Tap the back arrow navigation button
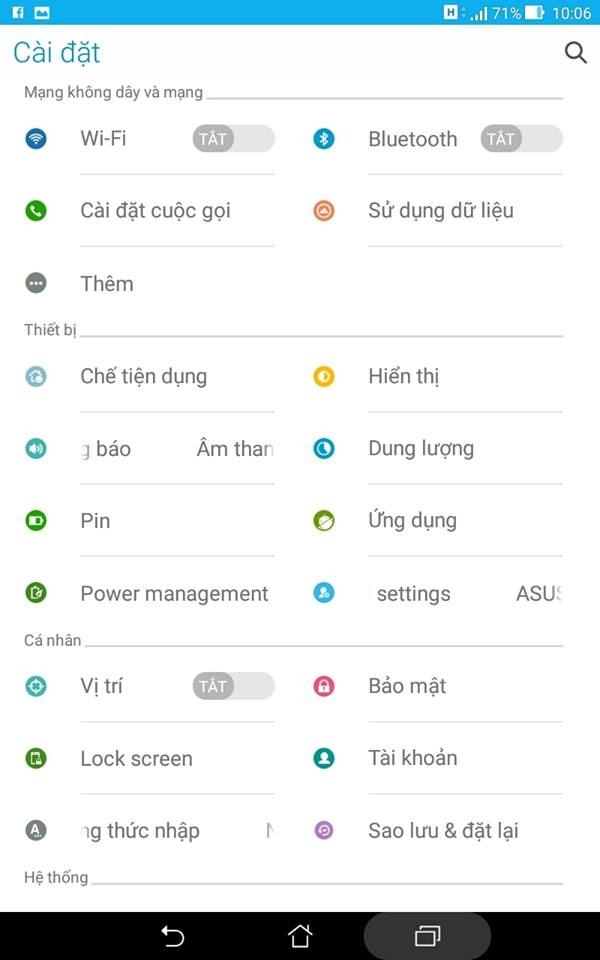Screen dimensions: 600x960 coord(172,936)
